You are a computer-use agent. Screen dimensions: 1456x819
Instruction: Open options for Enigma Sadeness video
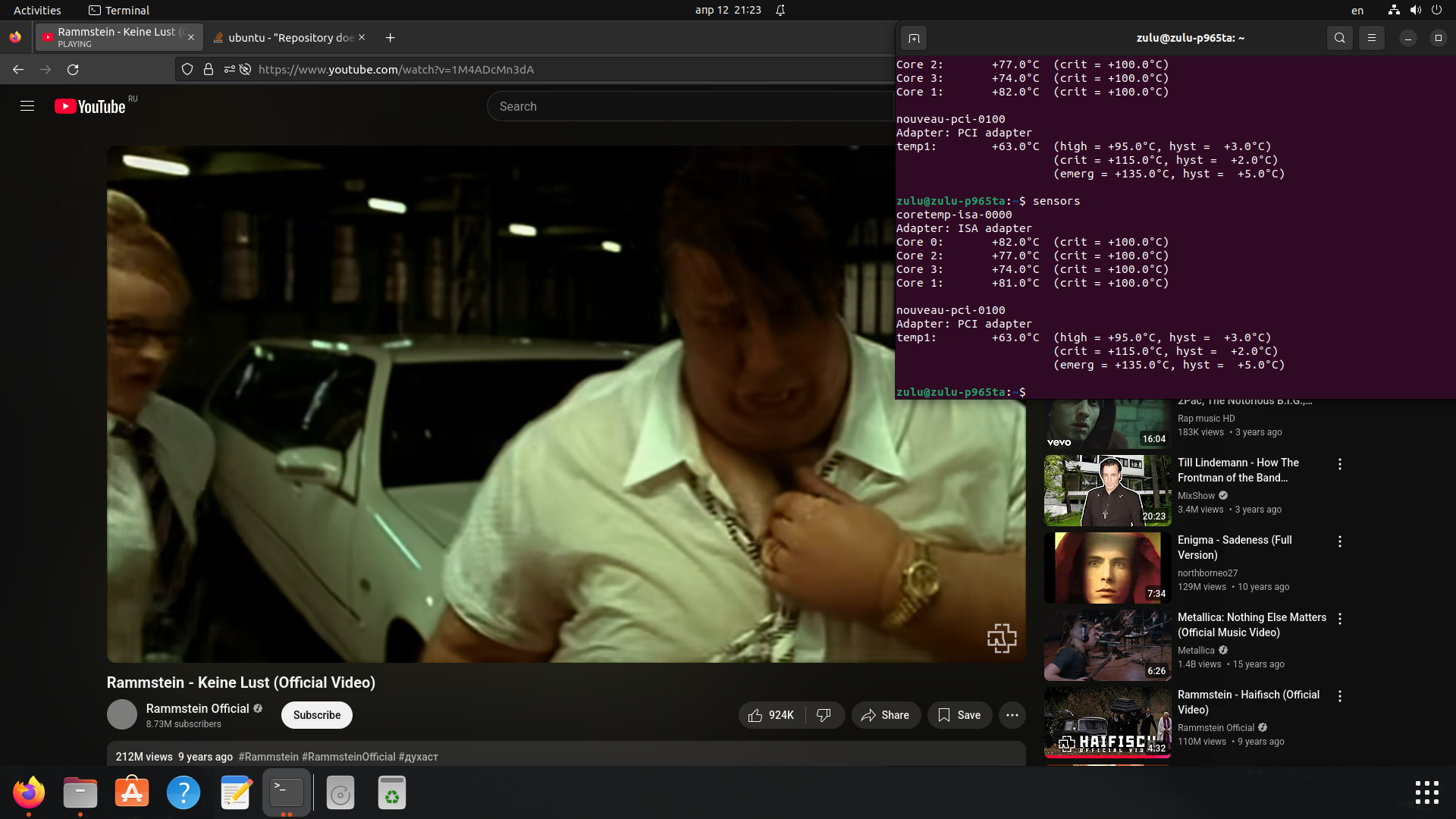[x=1340, y=541]
